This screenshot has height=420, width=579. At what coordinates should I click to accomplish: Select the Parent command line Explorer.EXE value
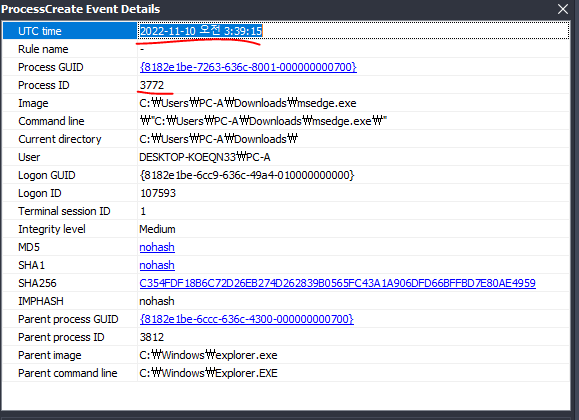(x=208, y=373)
